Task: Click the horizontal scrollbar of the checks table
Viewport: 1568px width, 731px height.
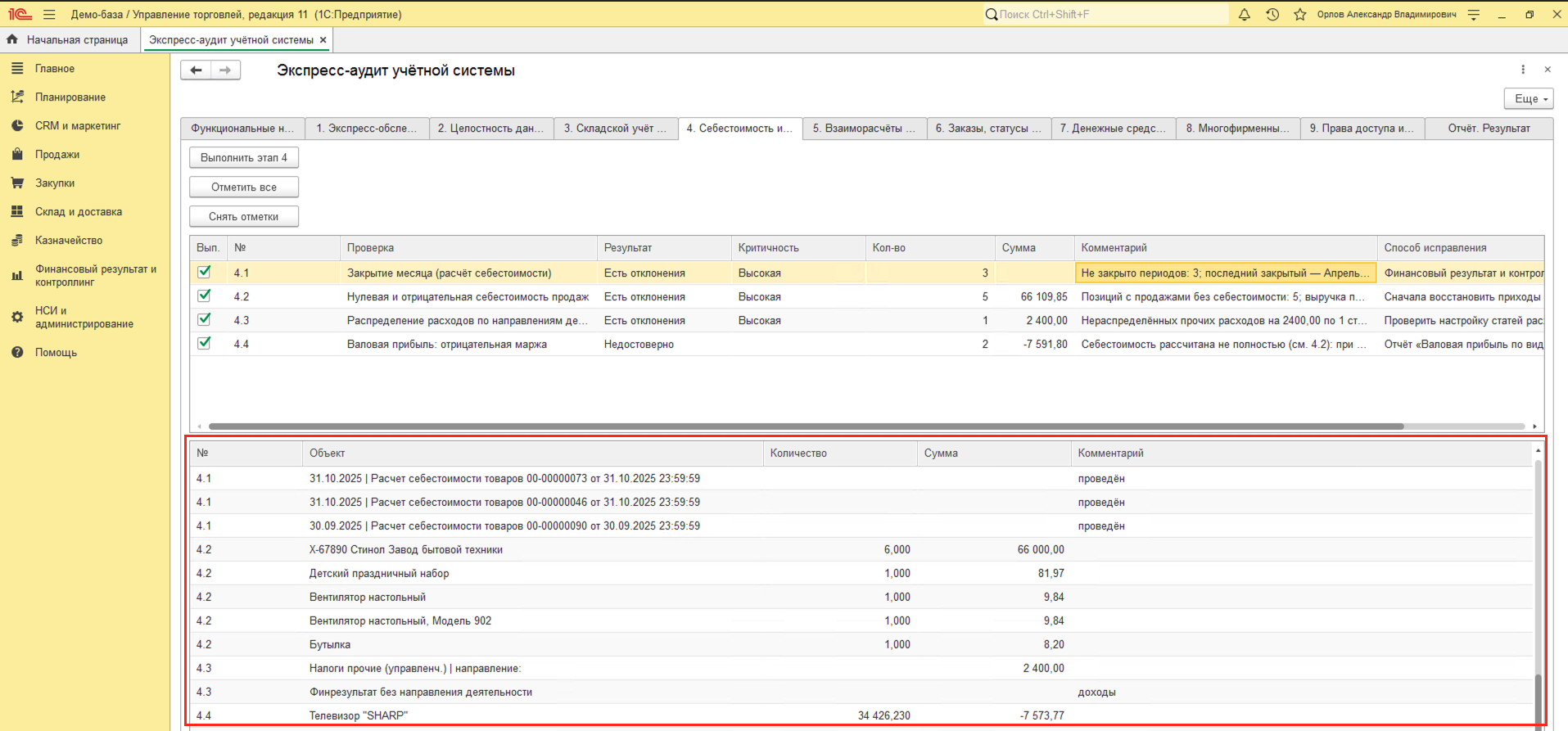Action: (807, 426)
